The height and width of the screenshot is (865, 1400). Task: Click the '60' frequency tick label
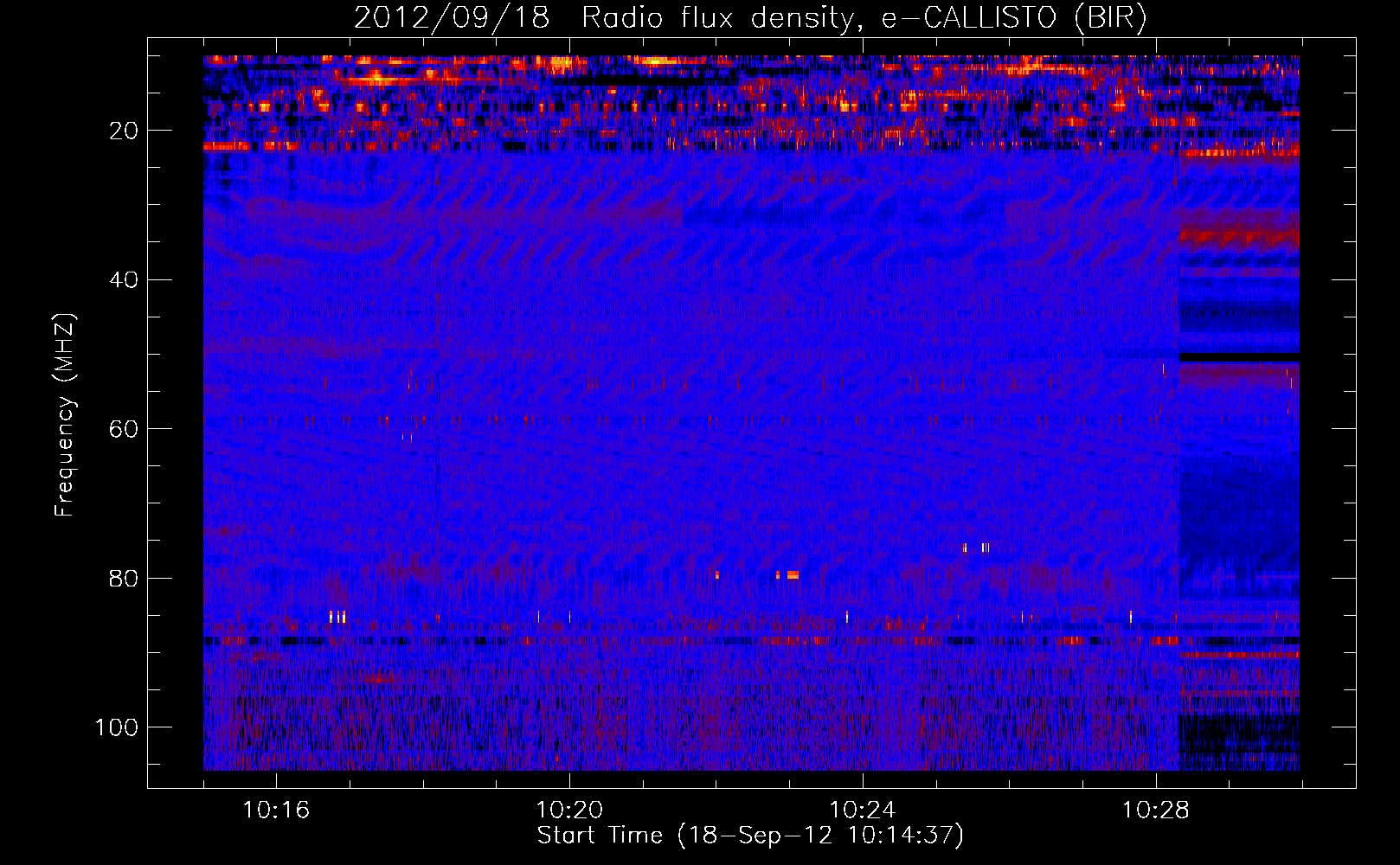(124, 429)
